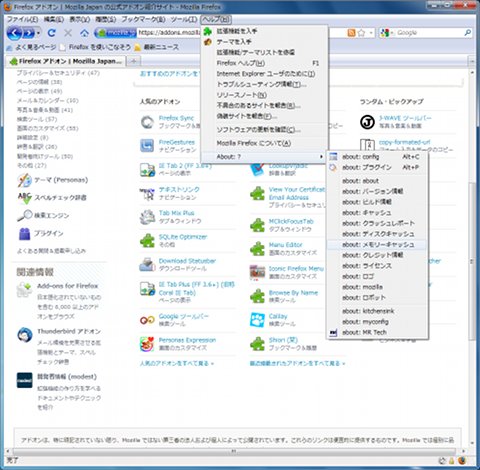Click the SQLite Optimizer puzzle icon
The height and width of the screenshot is (470, 480).
pyautogui.click(x=147, y=241)
